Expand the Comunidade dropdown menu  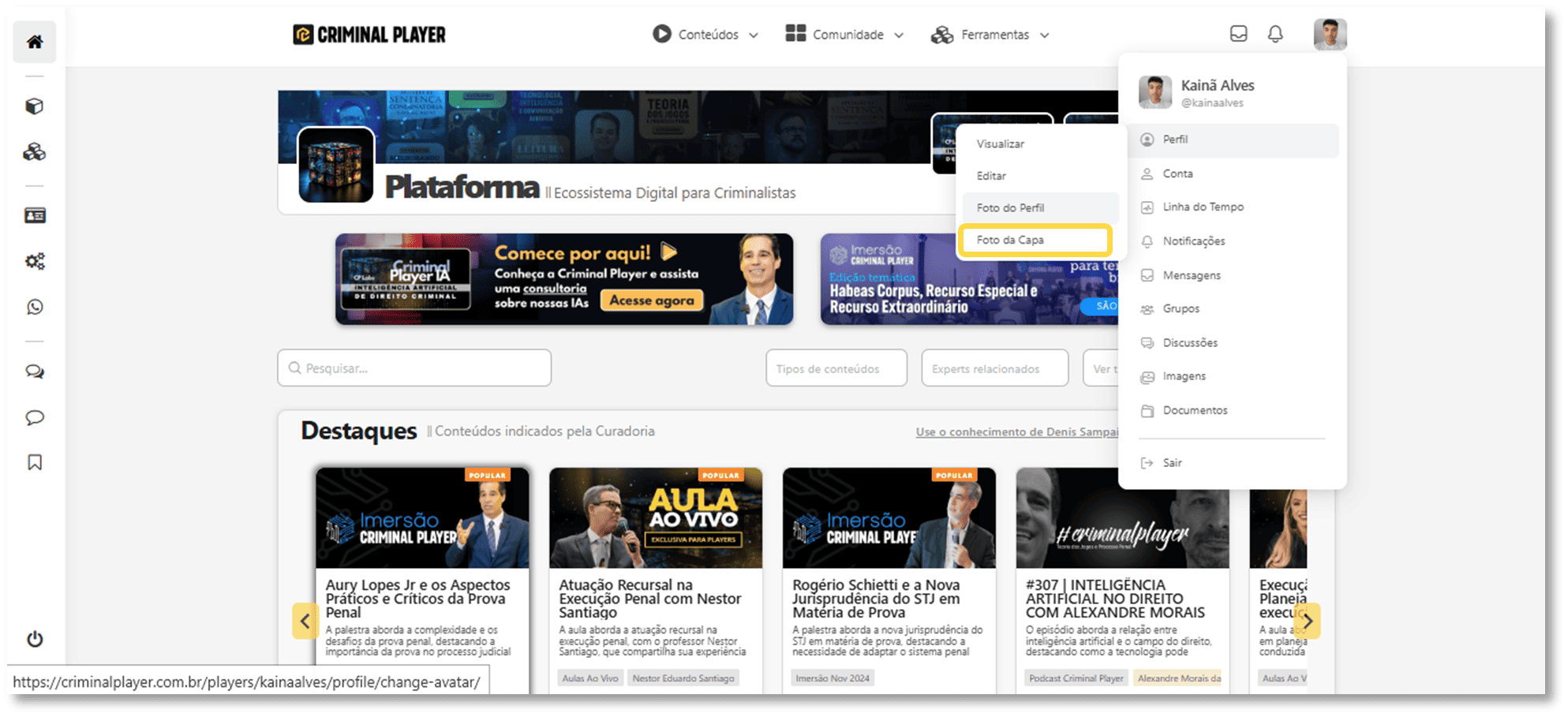(845, 35)
